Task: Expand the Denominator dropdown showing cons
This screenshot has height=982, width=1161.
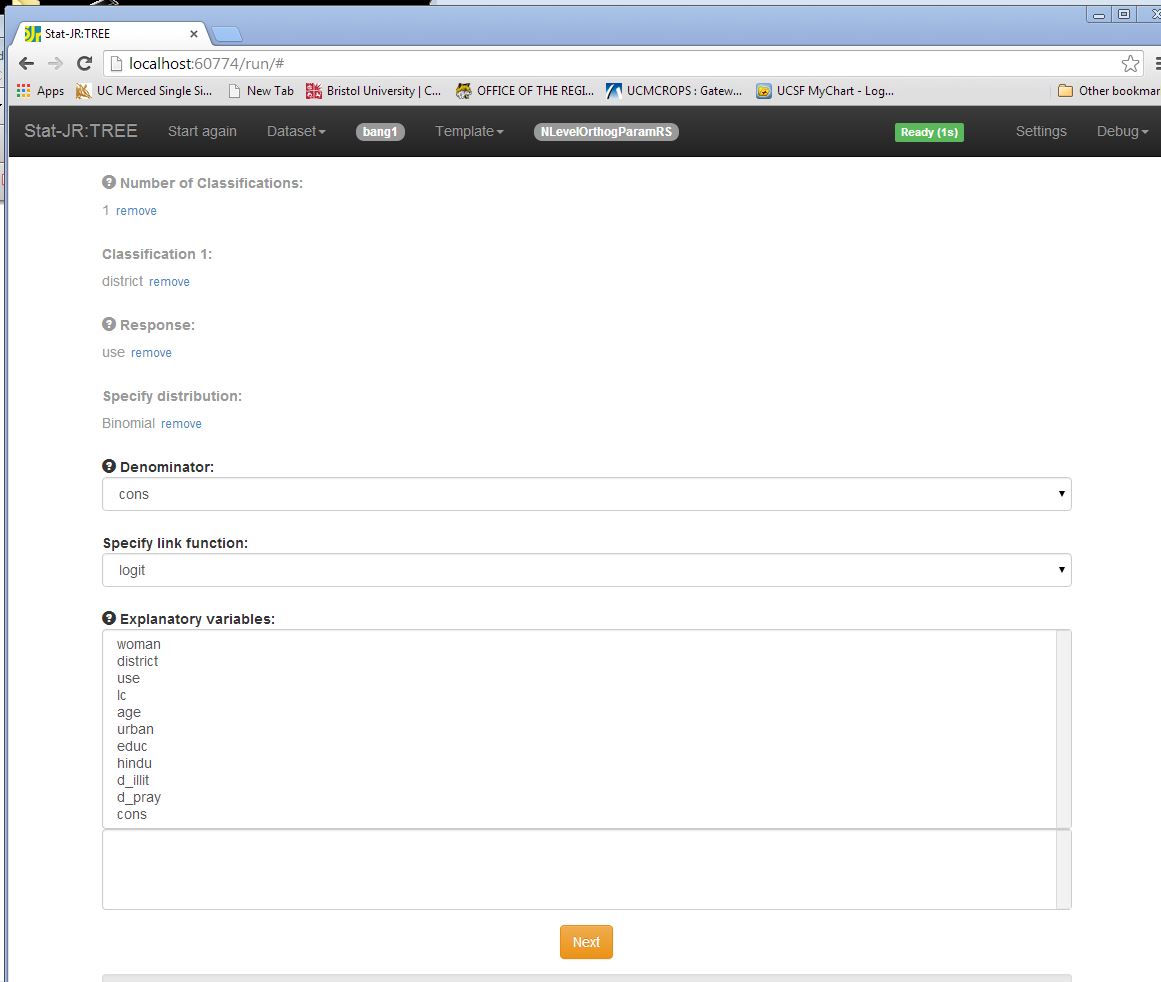Action: [586, 494]
